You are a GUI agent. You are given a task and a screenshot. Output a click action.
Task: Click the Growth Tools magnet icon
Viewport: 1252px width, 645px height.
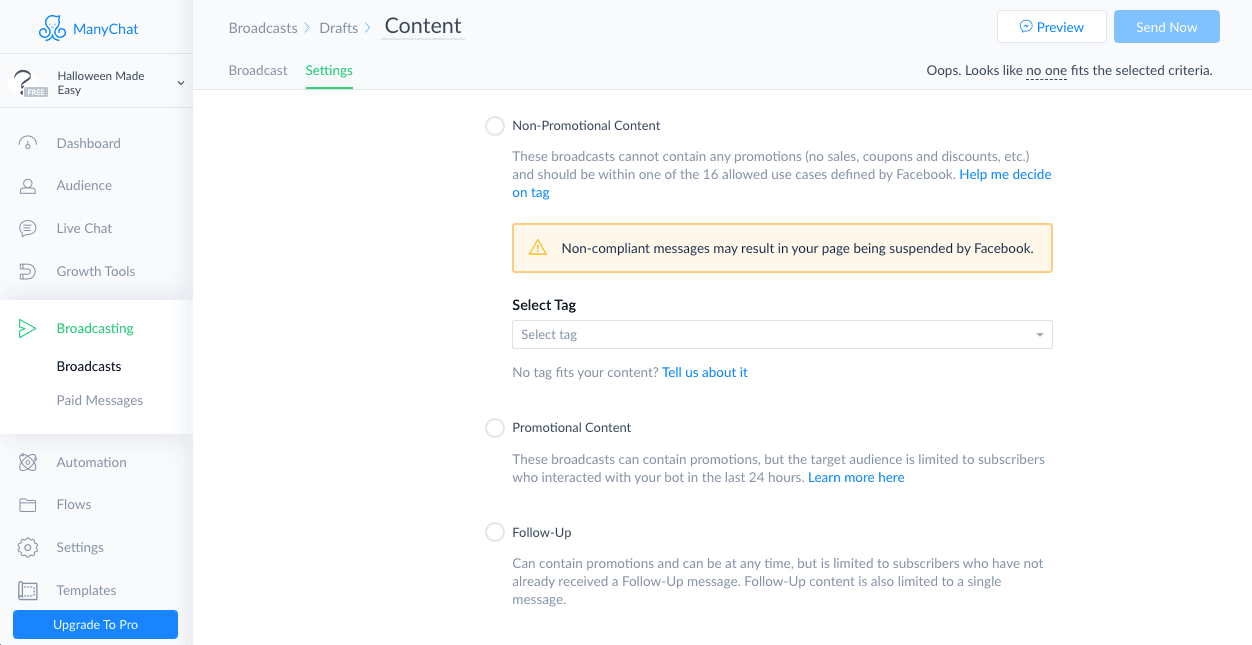click(28, 271)
